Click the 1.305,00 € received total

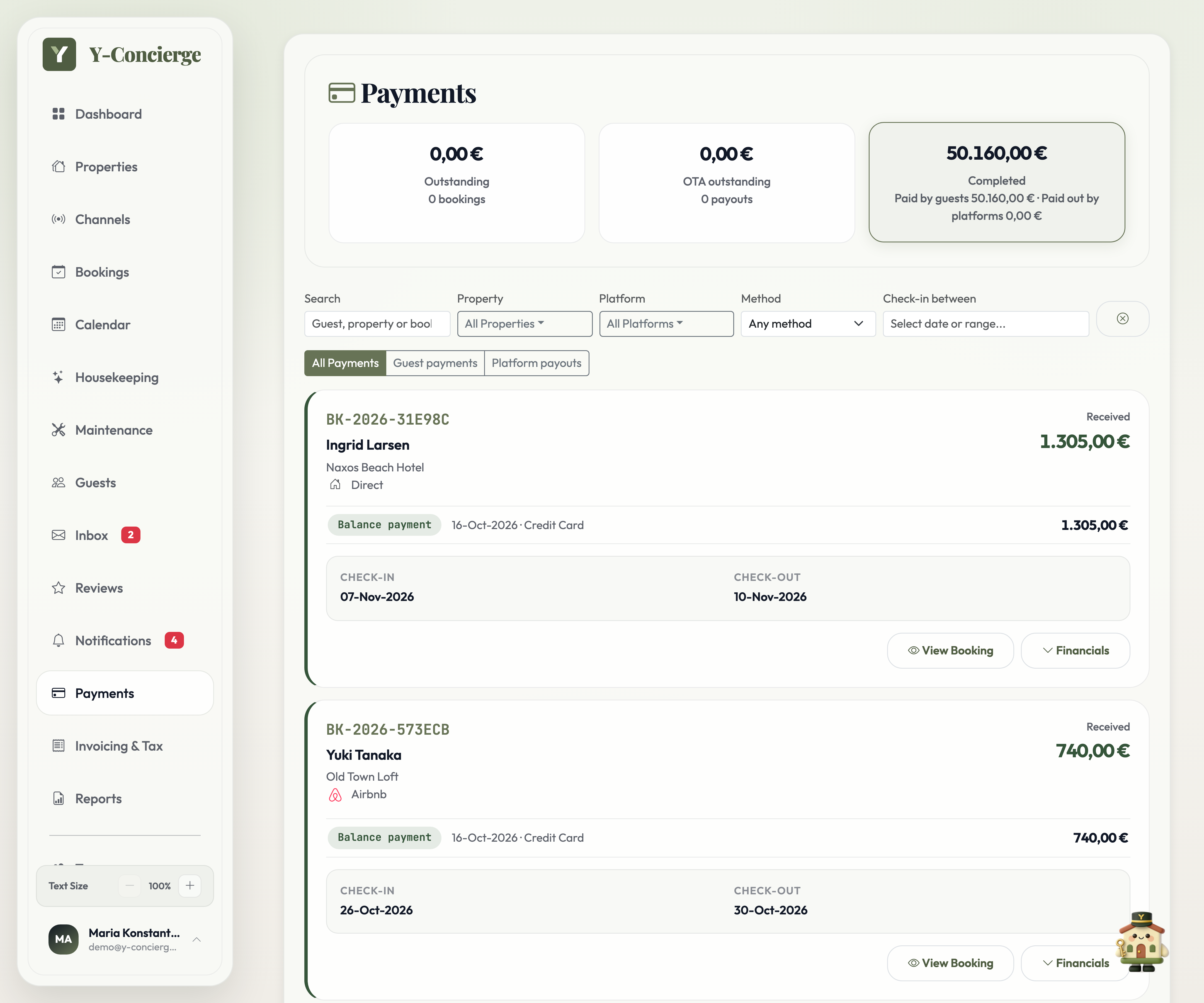click(1085, 441)
